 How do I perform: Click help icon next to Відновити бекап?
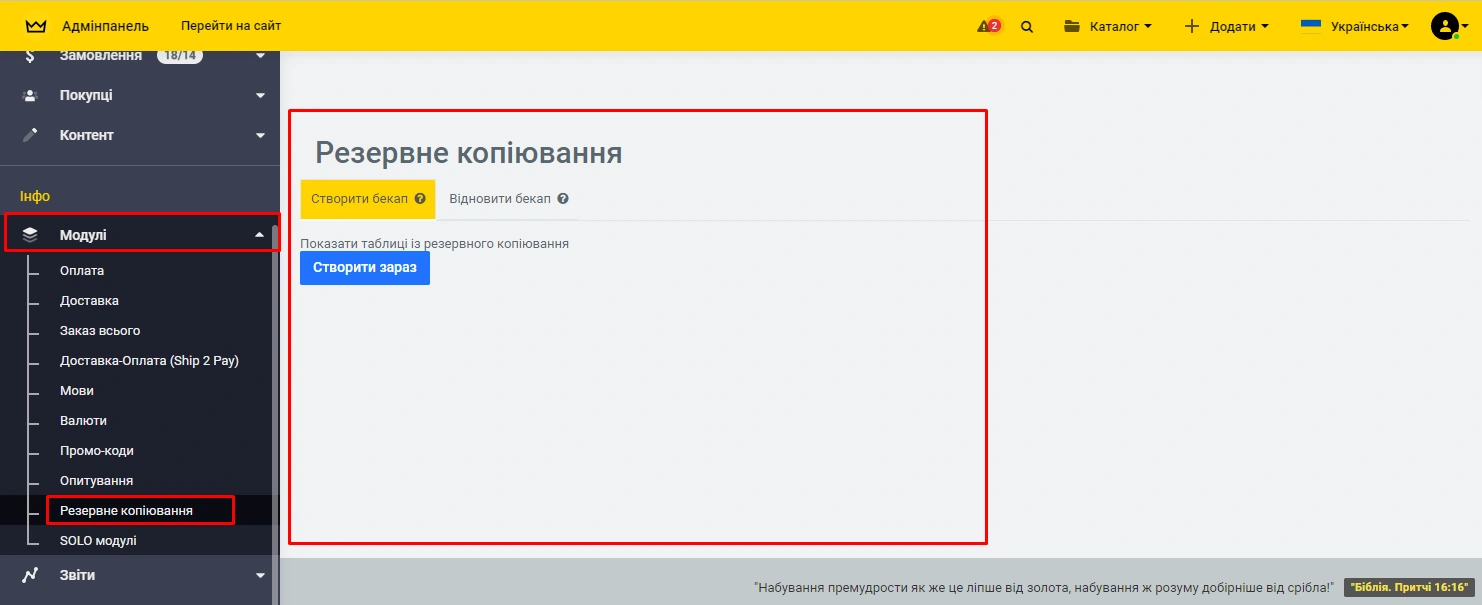tap(563, 199)
